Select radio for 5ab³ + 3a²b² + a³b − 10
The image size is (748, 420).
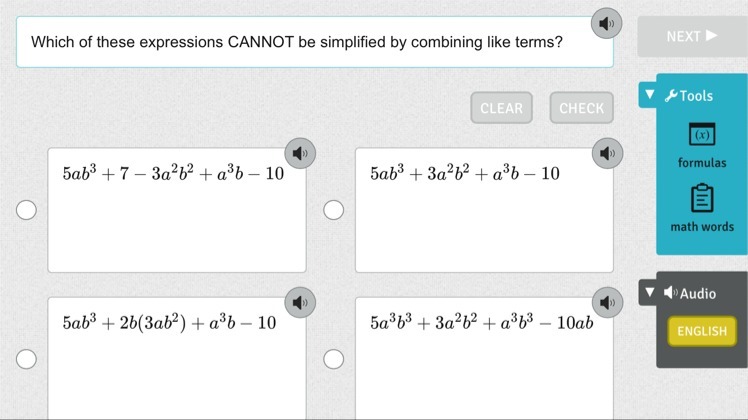(334, 210)
